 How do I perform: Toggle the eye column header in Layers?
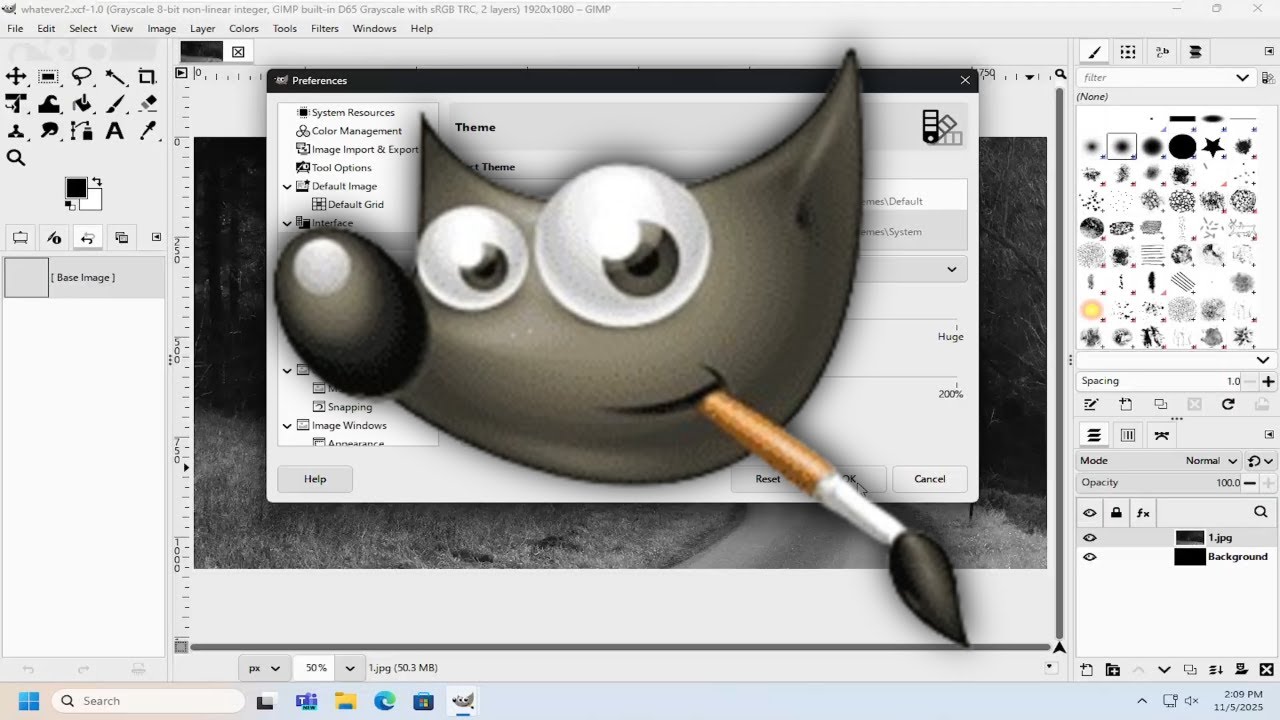pyautogui.click(x=1090, y=513)
